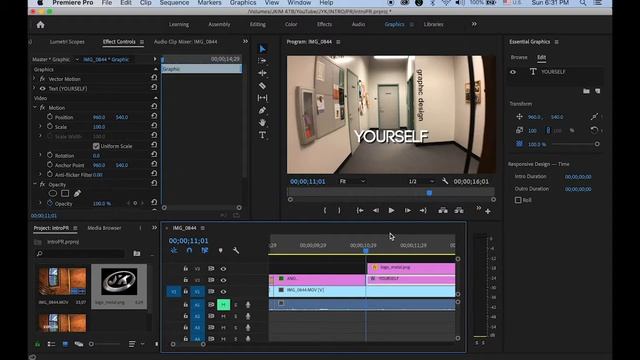This screenshot has width=640, height=360.
Task: Expand the Rotation property
Action: point(40,155)
